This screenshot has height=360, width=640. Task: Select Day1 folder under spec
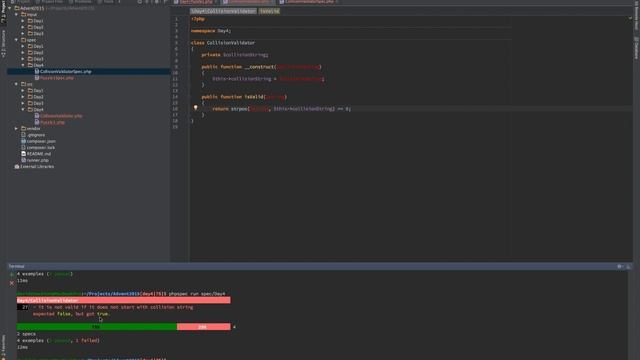click(x=38, y=46)
